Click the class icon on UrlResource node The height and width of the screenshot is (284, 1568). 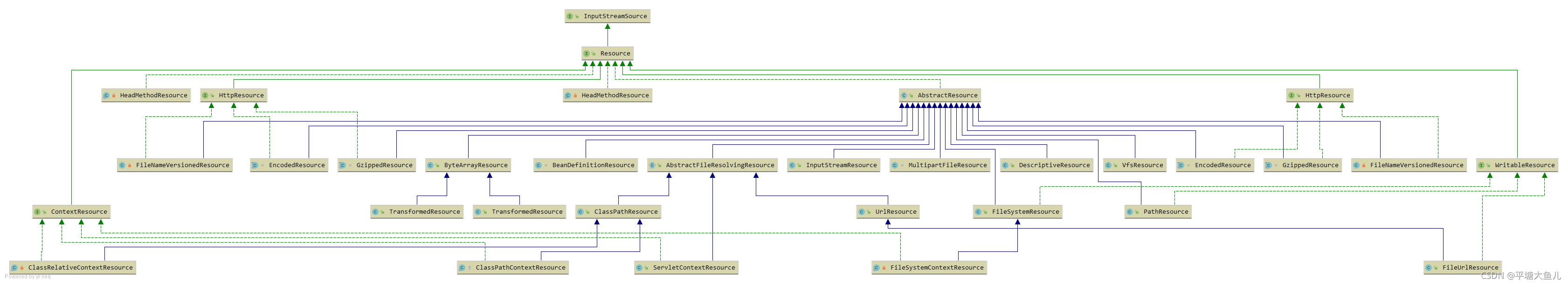coord(861,212)
